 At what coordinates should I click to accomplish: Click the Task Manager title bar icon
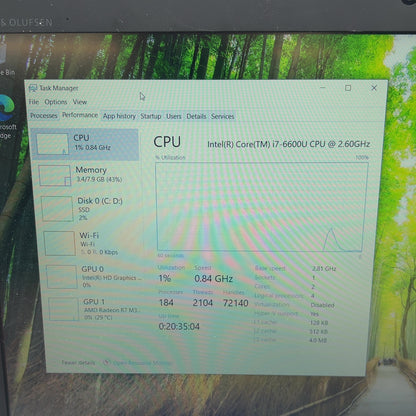[x=33, y=88]
